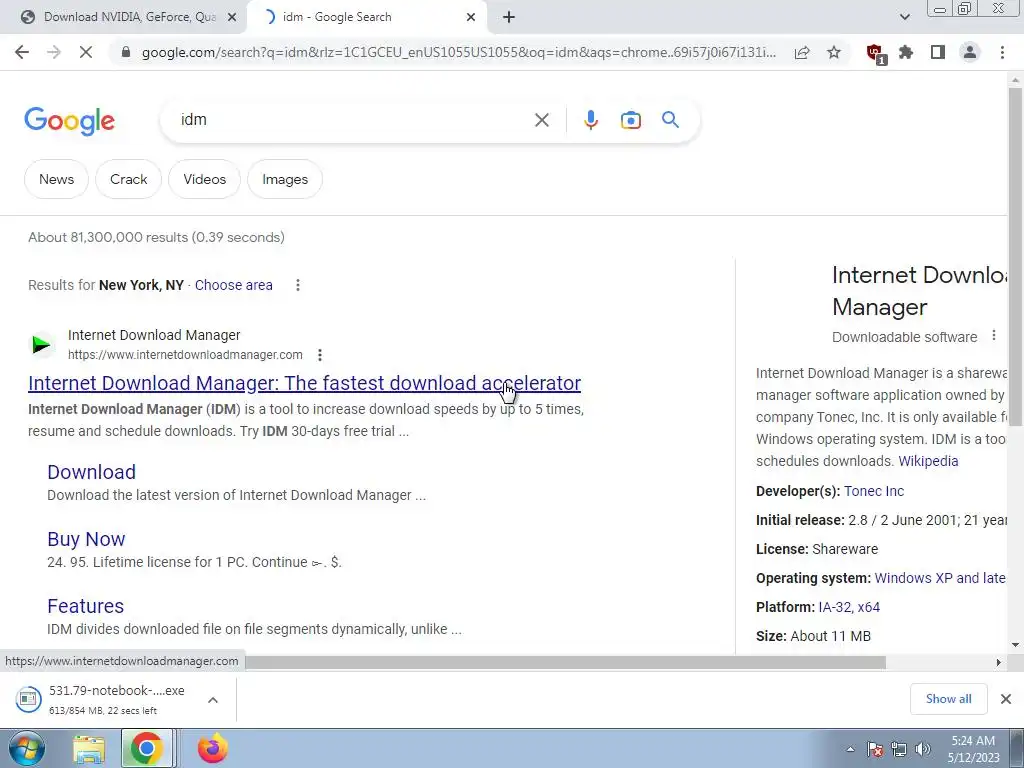
Task: Click the Internet Download Manager site favicon
Action: click(x=42, y=344)
